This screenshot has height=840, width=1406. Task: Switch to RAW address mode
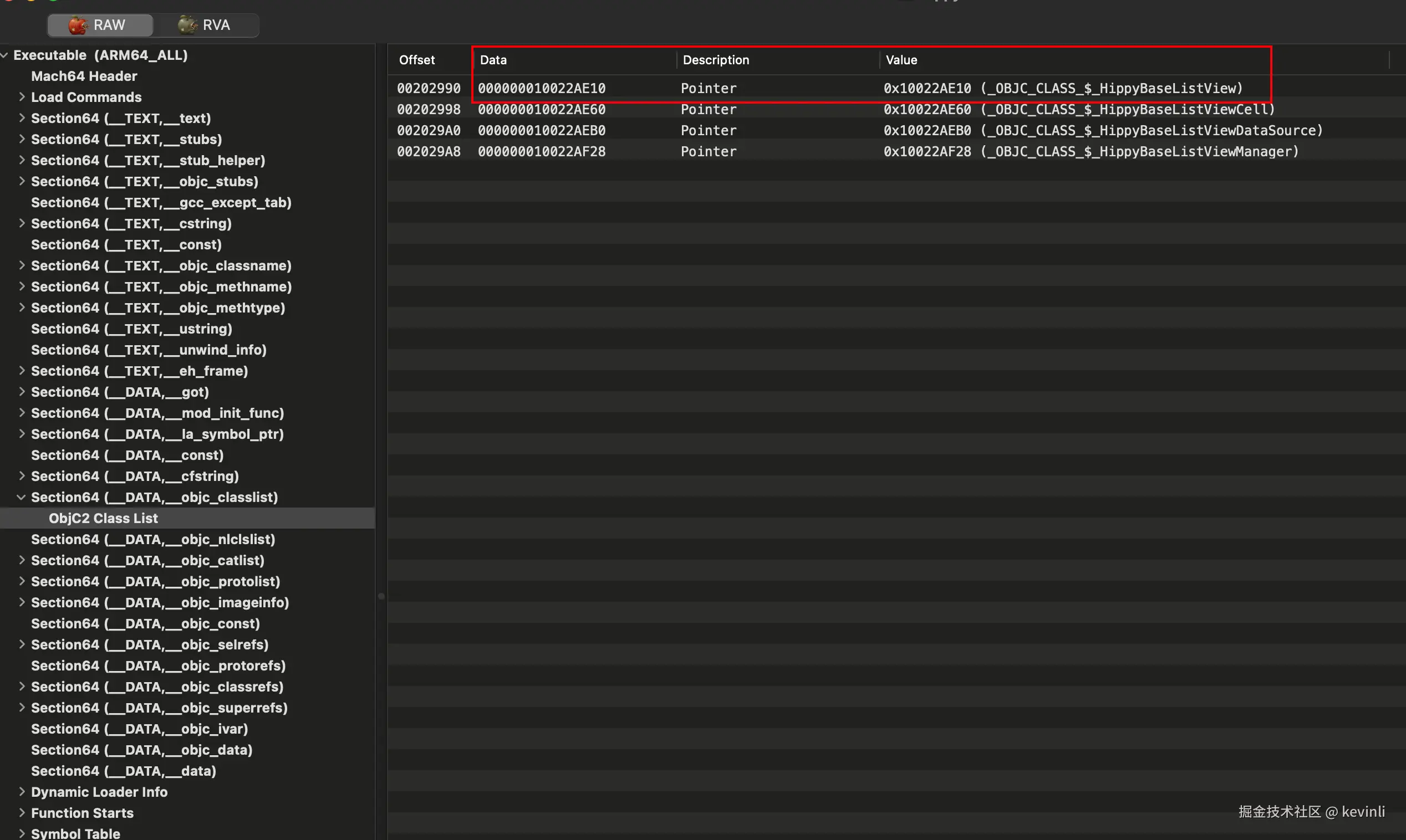pos(100,25)
